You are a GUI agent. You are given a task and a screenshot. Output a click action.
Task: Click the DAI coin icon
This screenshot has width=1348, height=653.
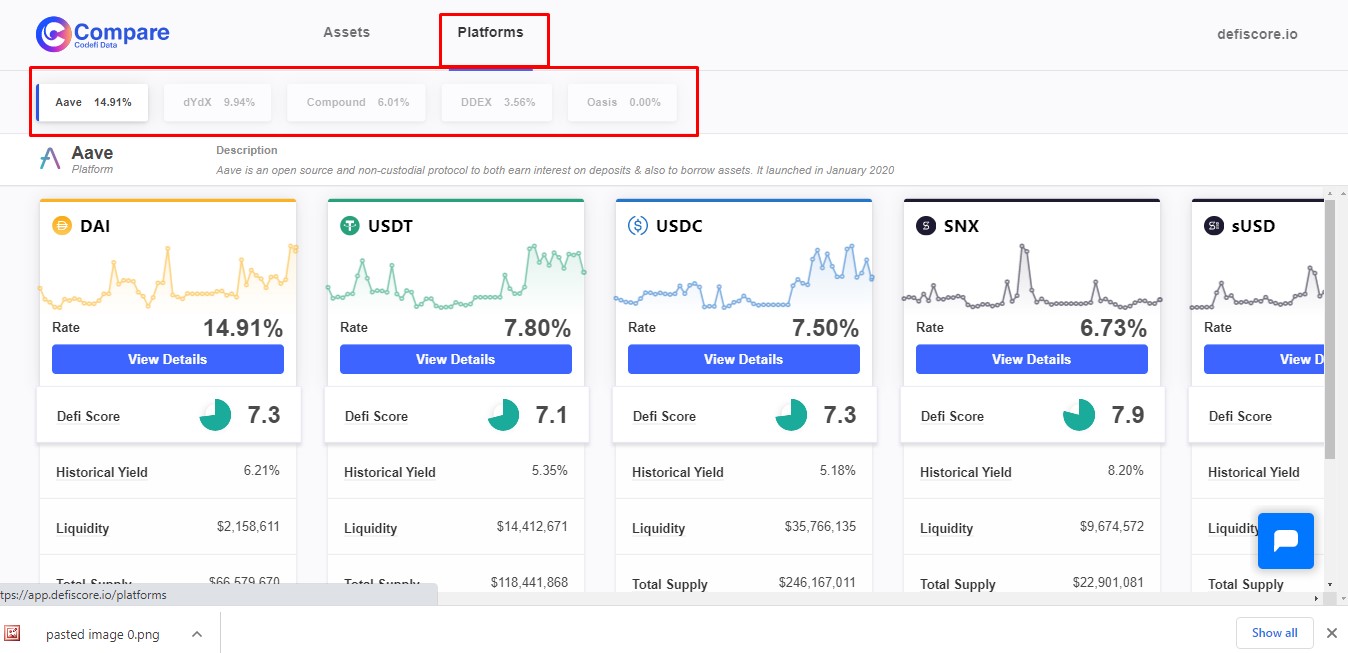pyautogui.click(x=62, y=226)
